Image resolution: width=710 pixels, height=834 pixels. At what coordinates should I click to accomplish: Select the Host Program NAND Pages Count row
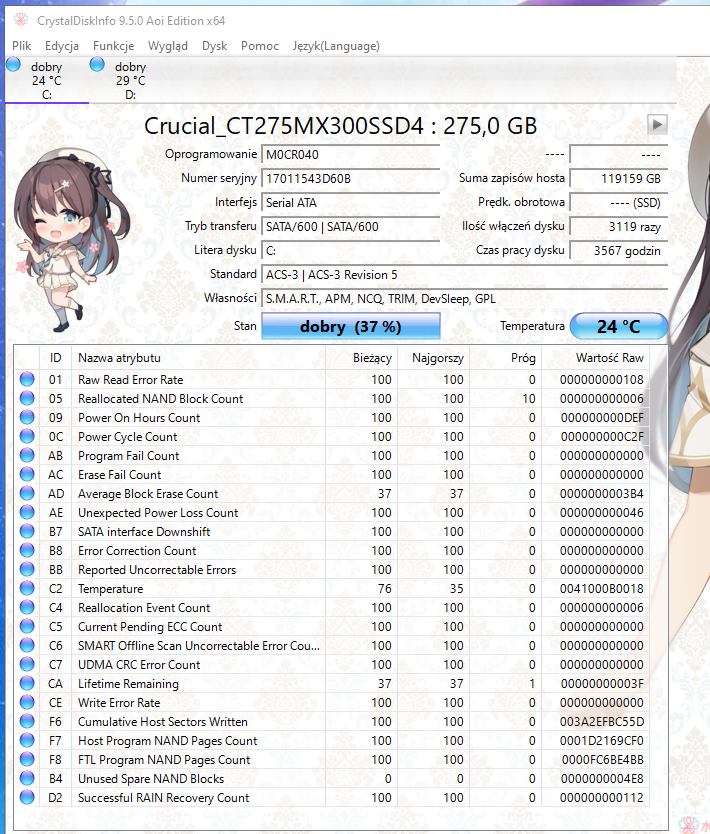coord(332,740)
